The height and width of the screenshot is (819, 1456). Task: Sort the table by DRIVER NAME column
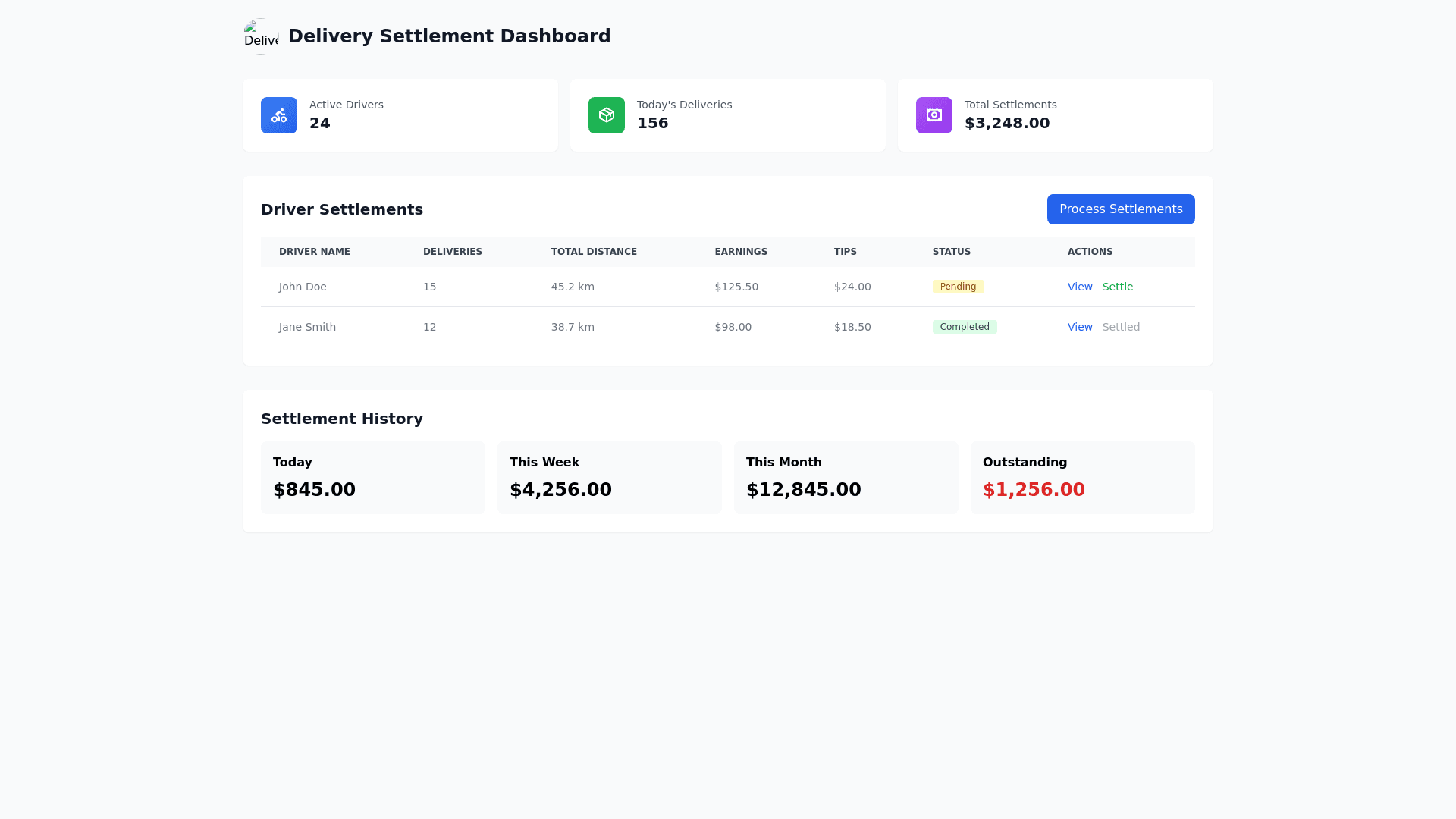pyautogui.click(x=314, y=251)
